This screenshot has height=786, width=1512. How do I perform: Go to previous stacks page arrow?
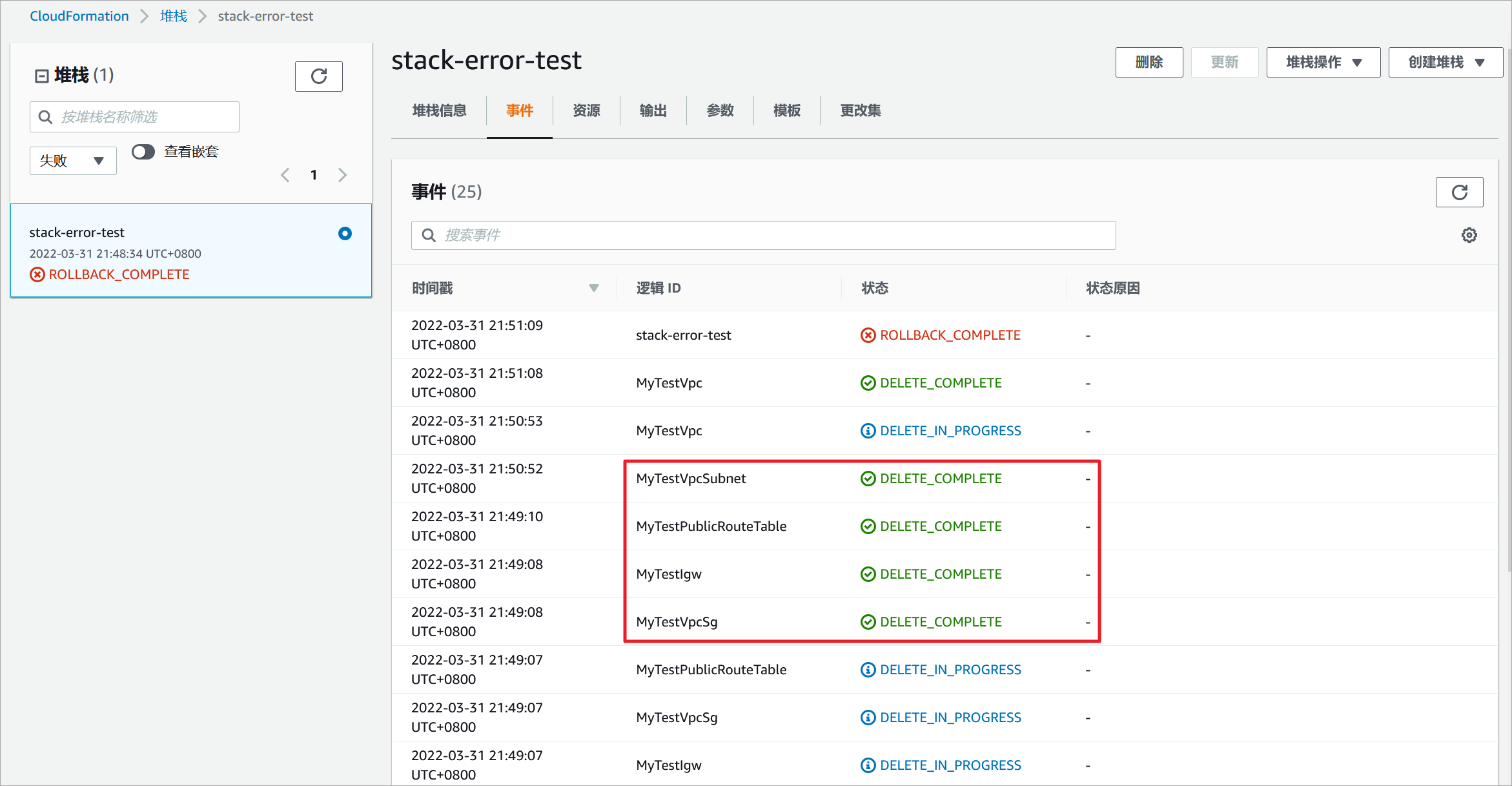(285, 175)
